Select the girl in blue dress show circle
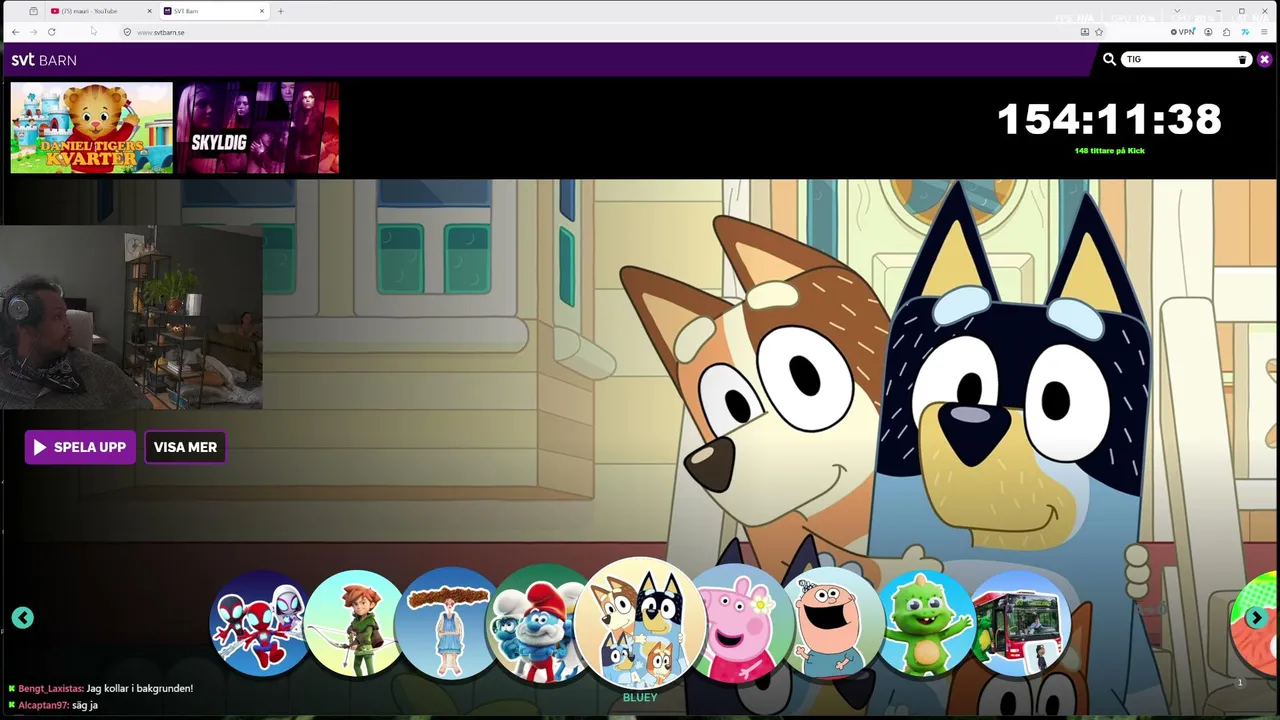This screenshot has height=720, width=1280. (448, 623)
